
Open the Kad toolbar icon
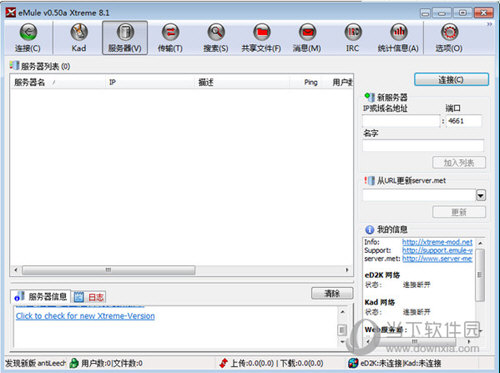click(79, 38)
